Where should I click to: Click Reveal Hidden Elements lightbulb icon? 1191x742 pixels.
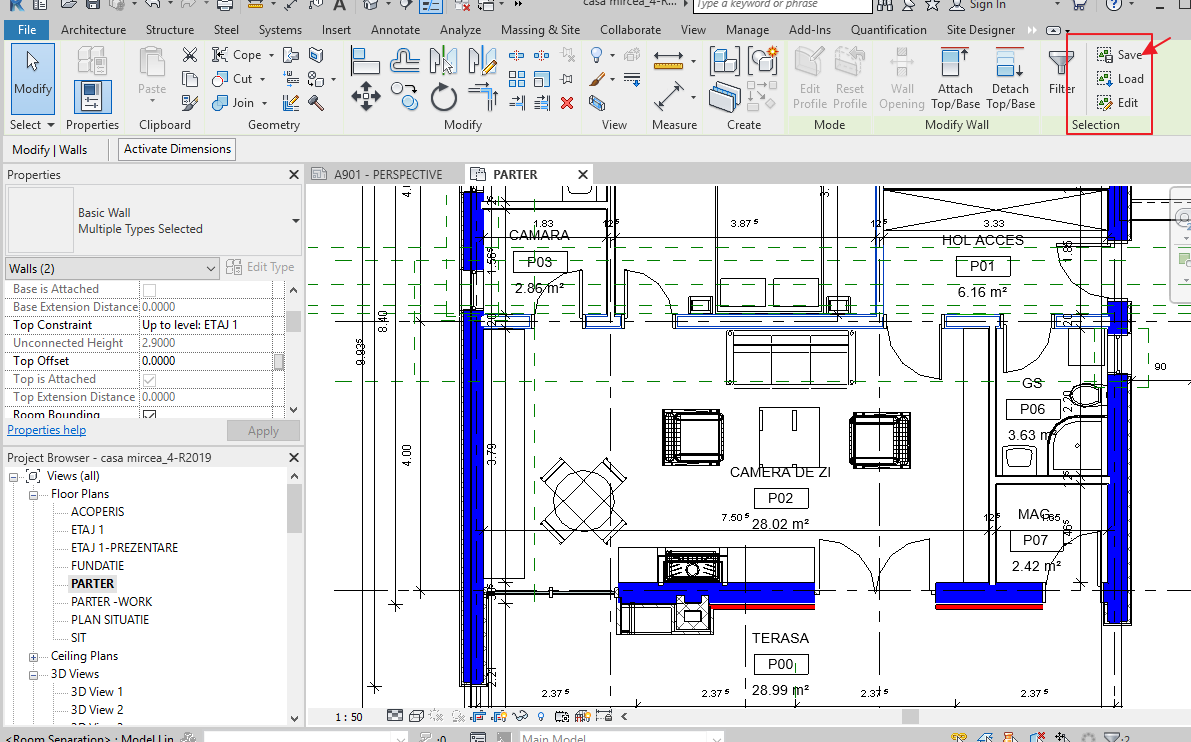click(541, 716)
